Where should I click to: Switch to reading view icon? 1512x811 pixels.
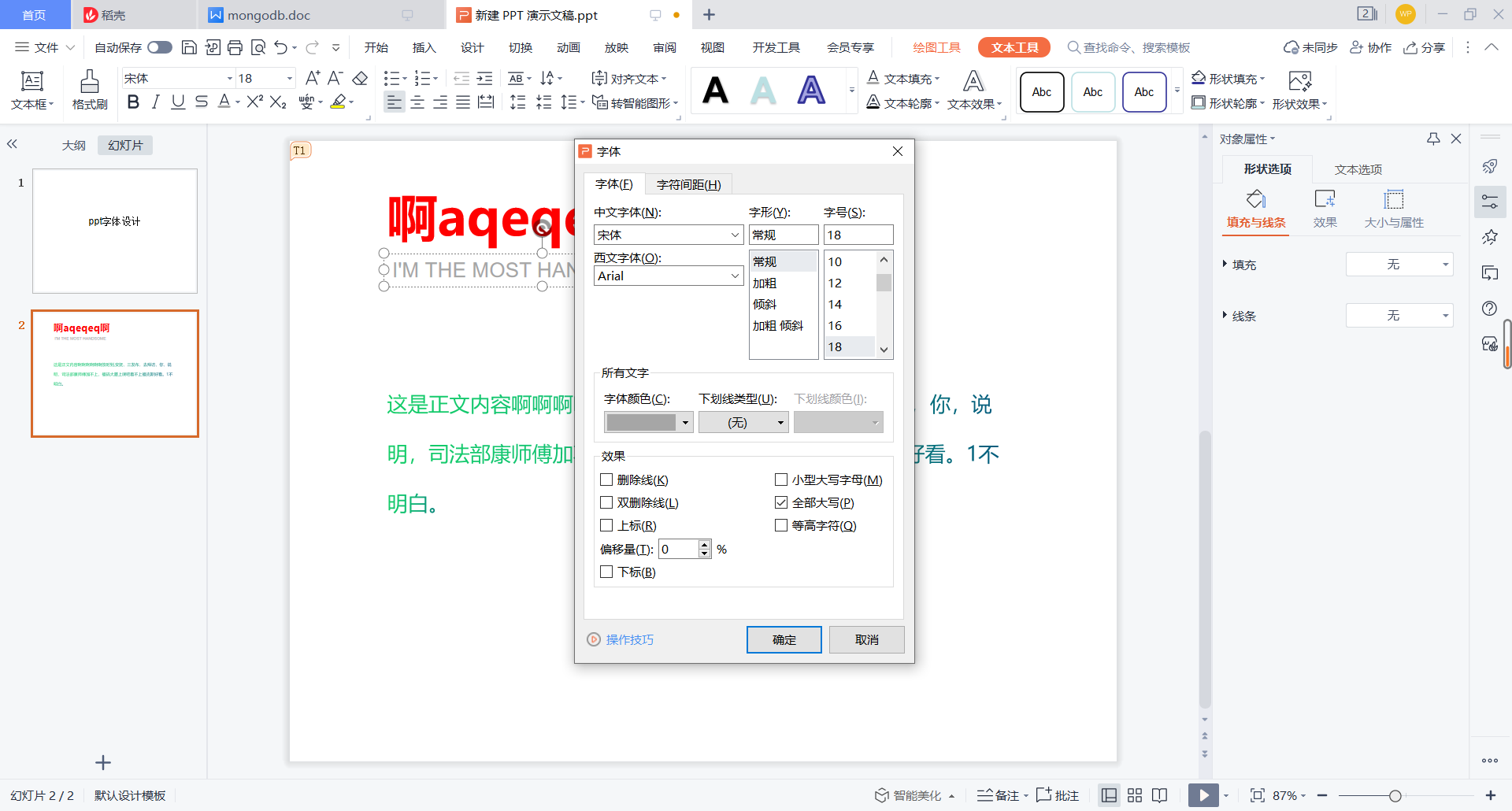click(x=1159, y=795)
